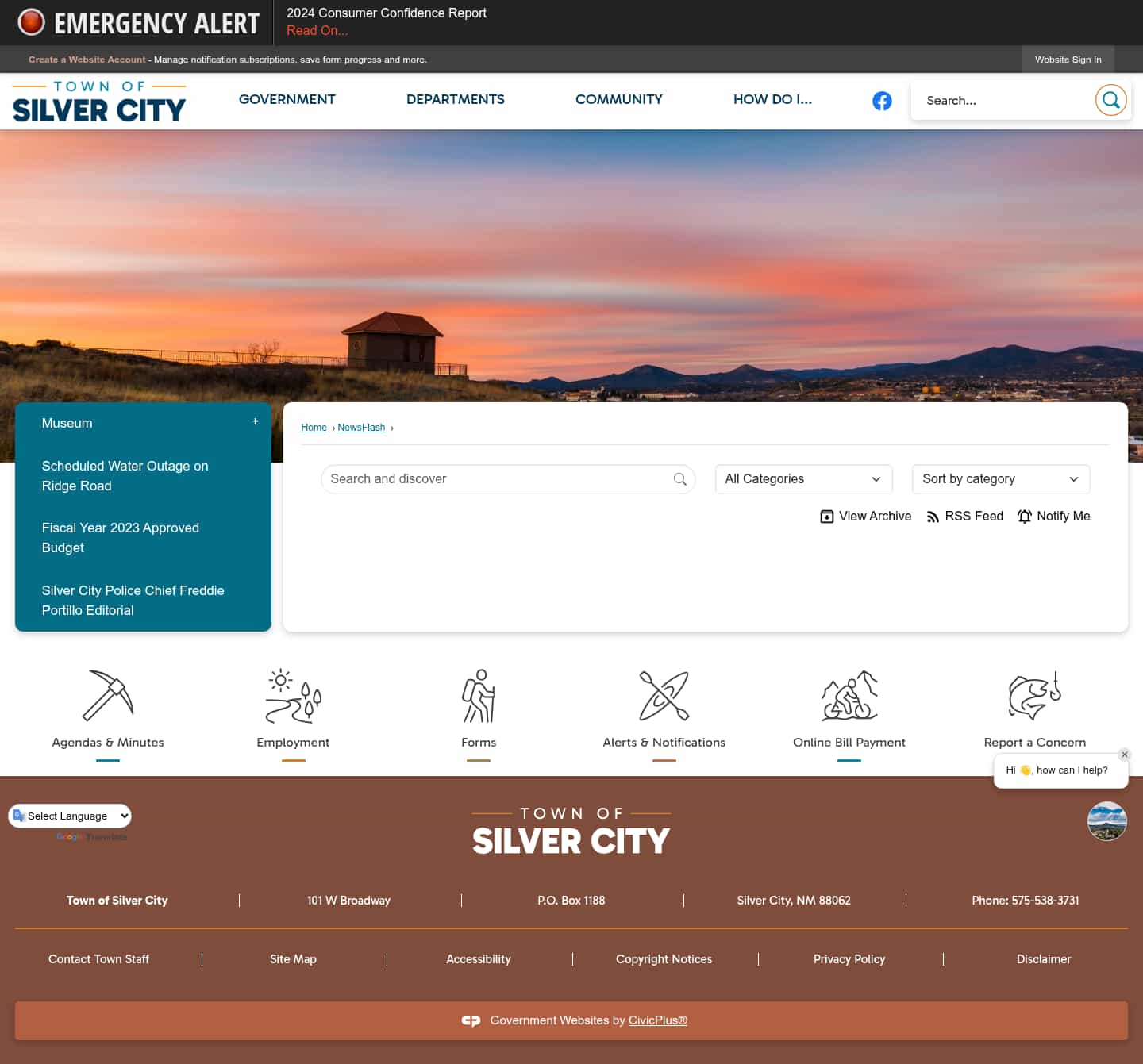Click the Employment icon
The height and width of the screenshot is (1064, 1143).
293,697
